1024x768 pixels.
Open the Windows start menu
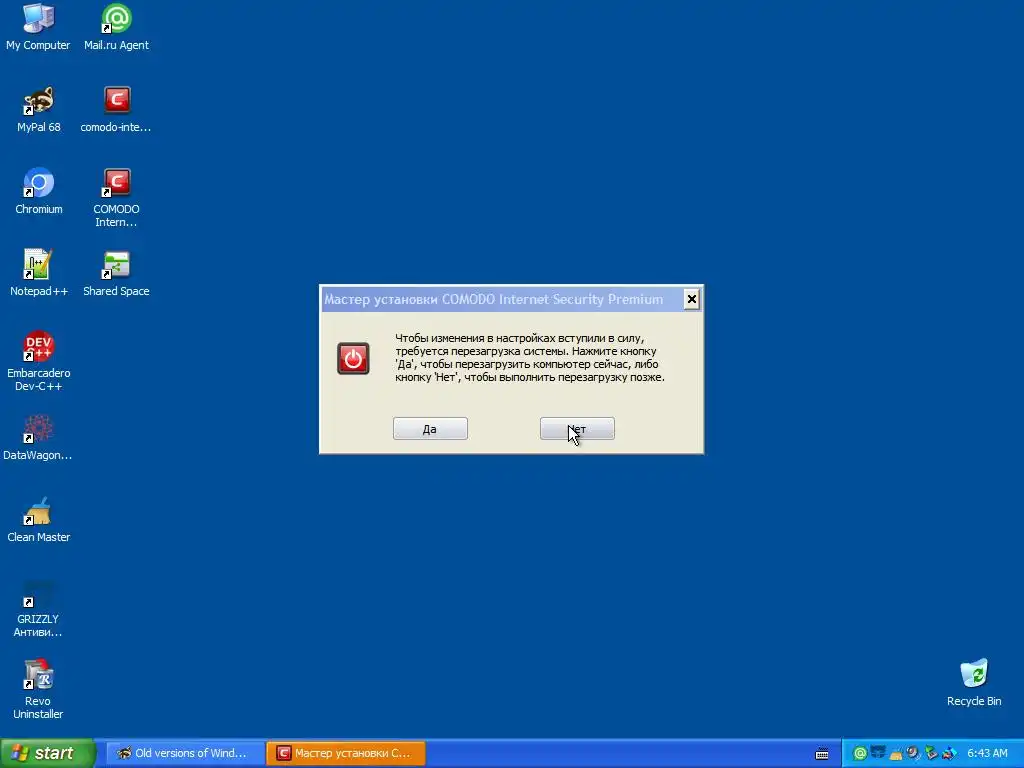[x=47, y=753]
